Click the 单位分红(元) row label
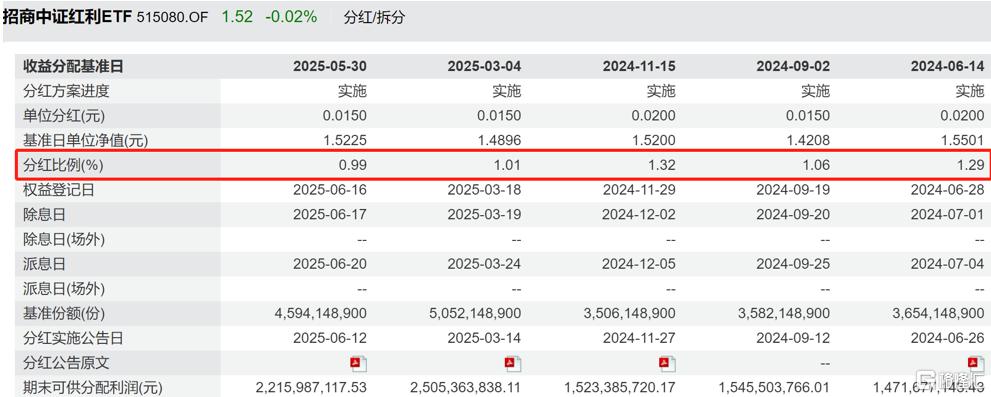 [x=63, y=116]
